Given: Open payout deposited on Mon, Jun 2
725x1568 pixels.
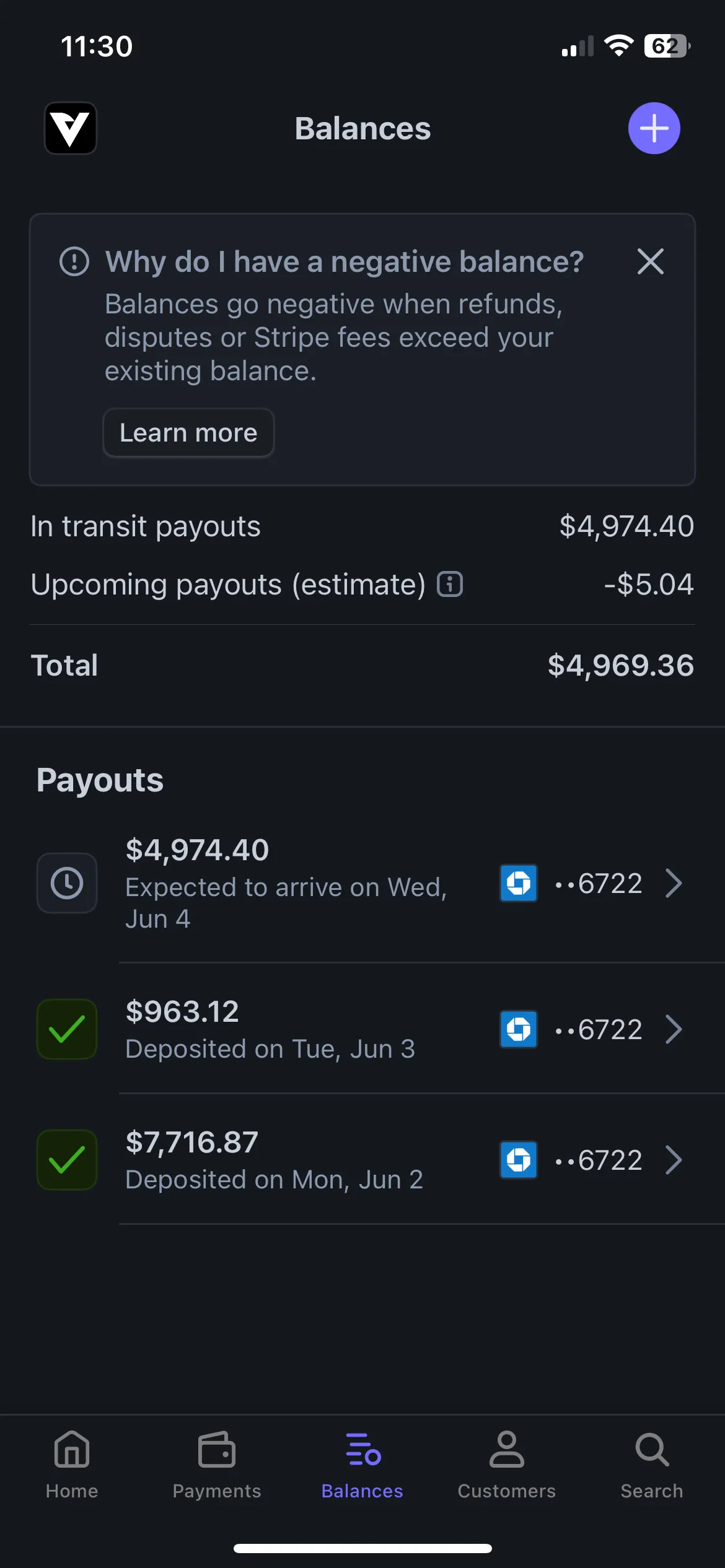Looking at the screenshot, I should point(274,1160).
